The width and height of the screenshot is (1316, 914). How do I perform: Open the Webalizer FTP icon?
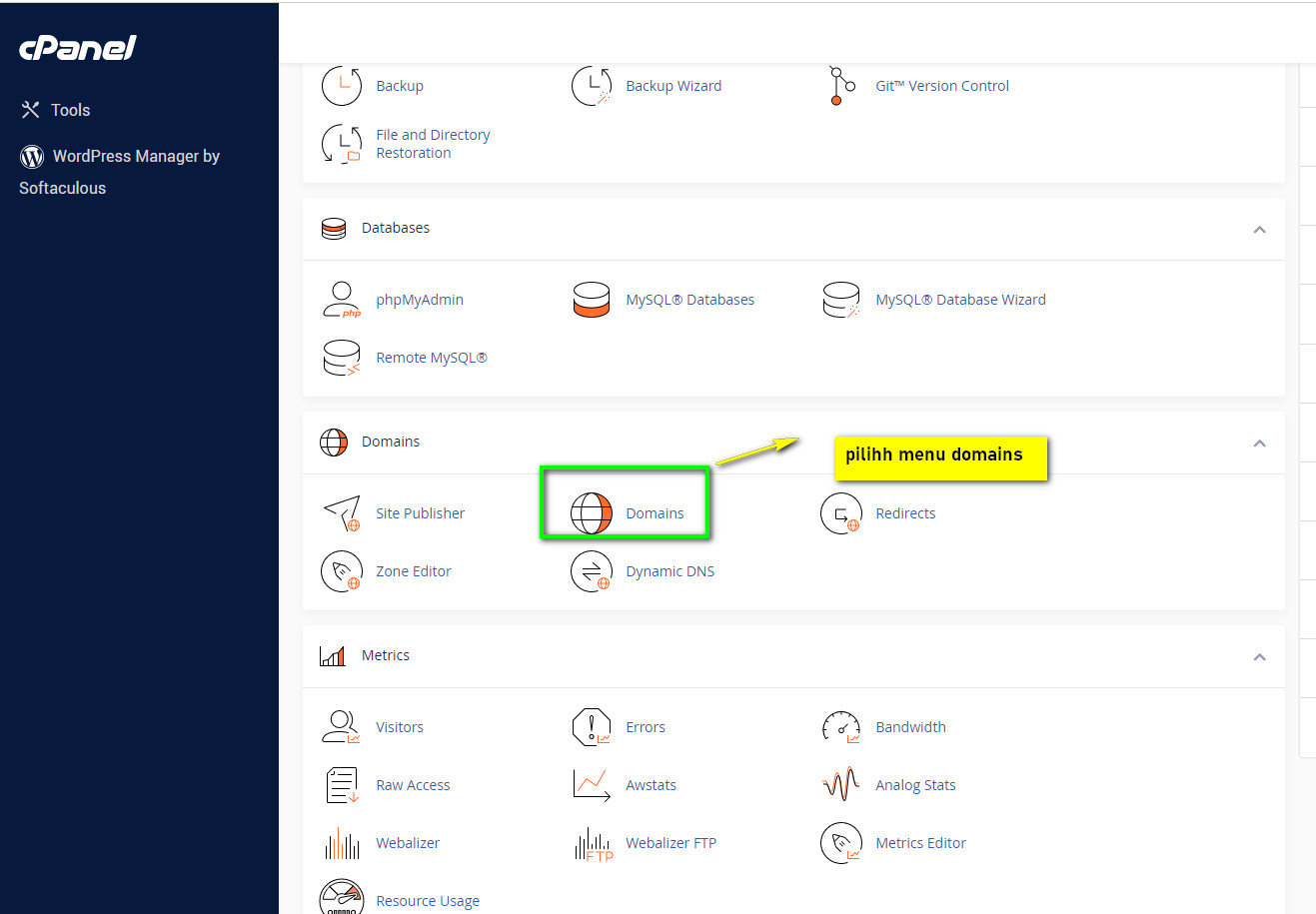click(592, 843)
